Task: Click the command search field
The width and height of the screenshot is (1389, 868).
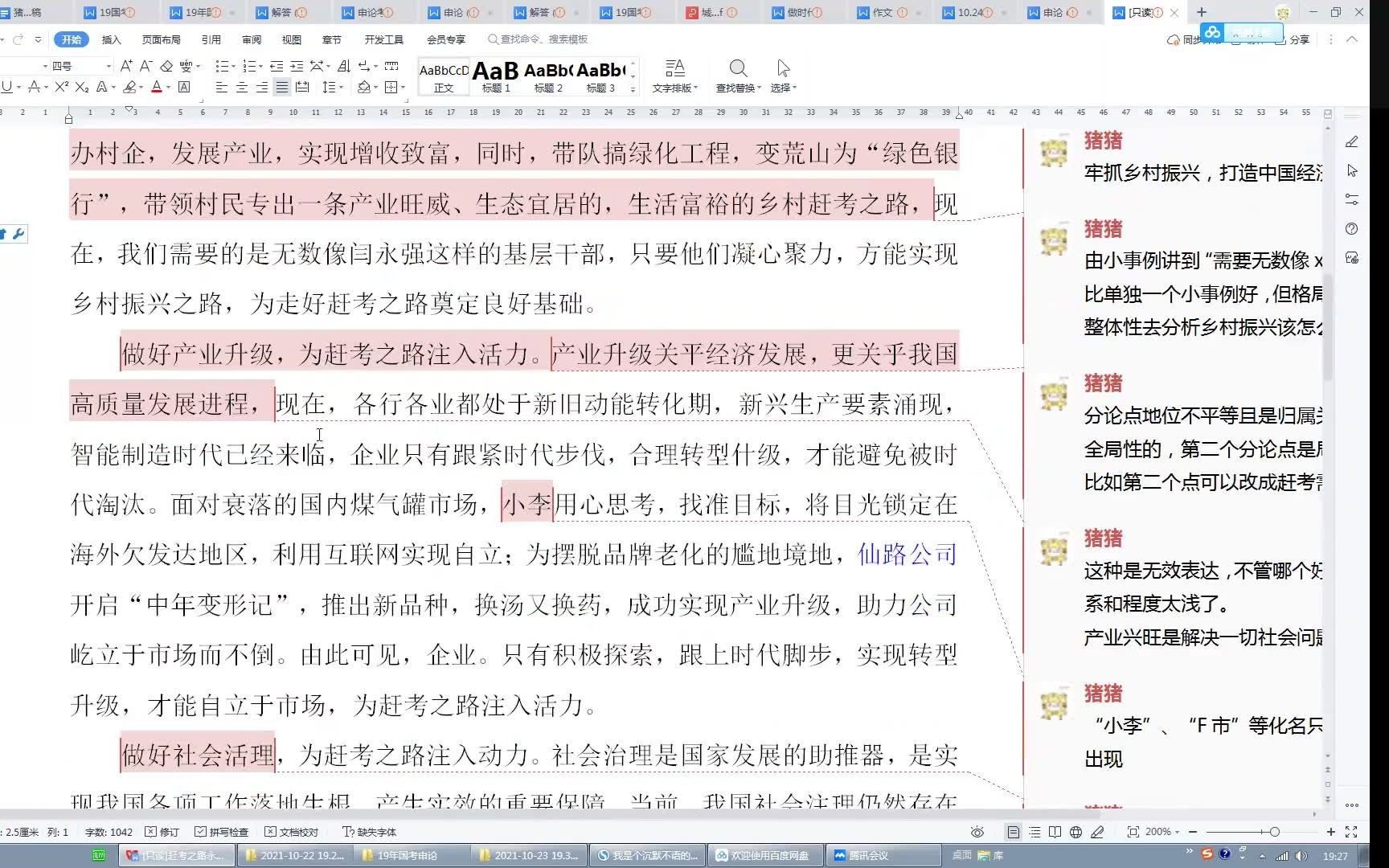Action: (538, 39)
